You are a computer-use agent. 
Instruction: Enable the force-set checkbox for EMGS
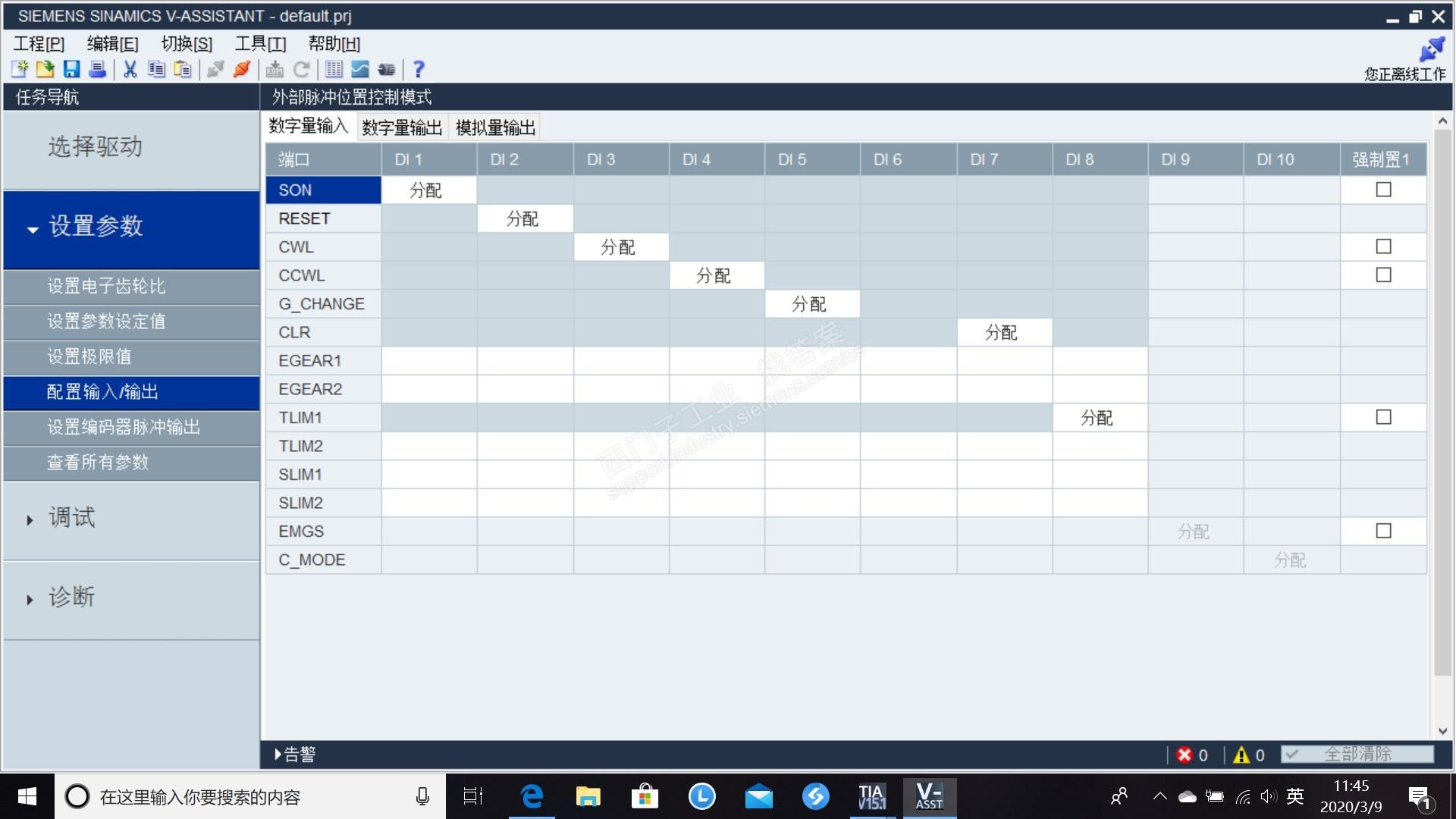click(1383, 531)
